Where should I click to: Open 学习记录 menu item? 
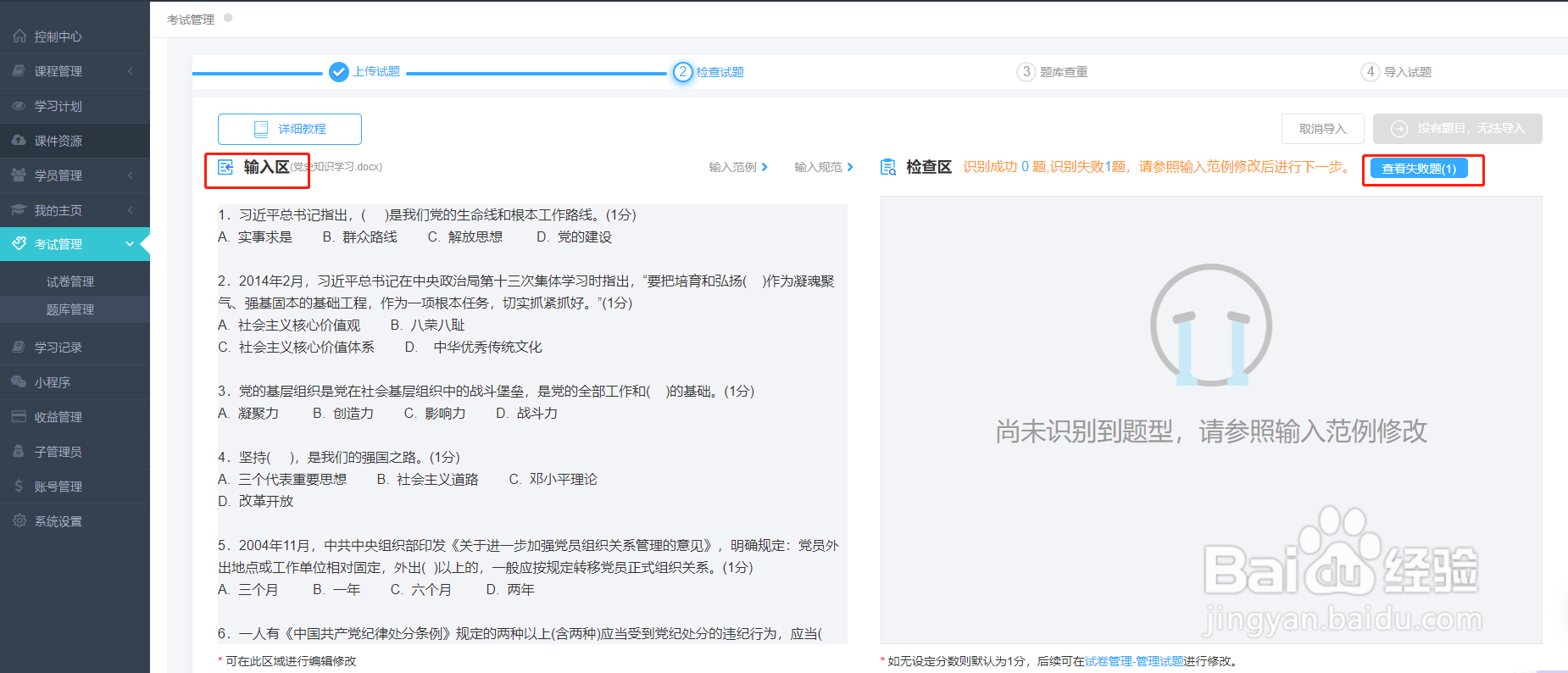coord(75,348)
